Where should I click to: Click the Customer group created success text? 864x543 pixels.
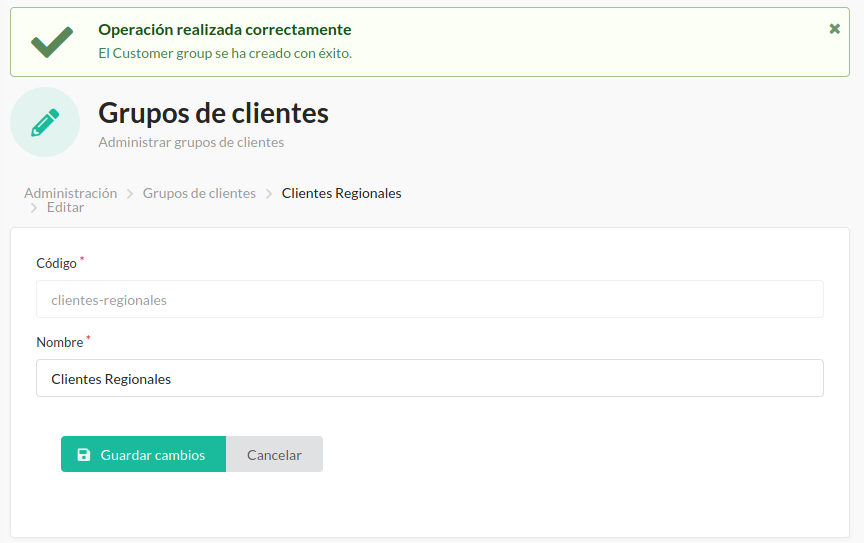point(225,53)
